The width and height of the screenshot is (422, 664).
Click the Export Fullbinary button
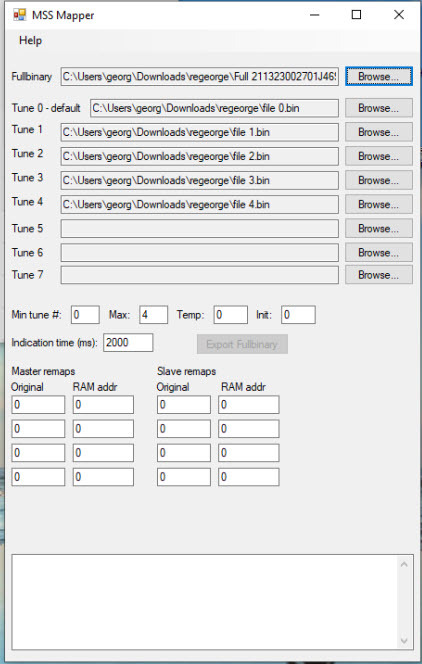tap(242, 344)
